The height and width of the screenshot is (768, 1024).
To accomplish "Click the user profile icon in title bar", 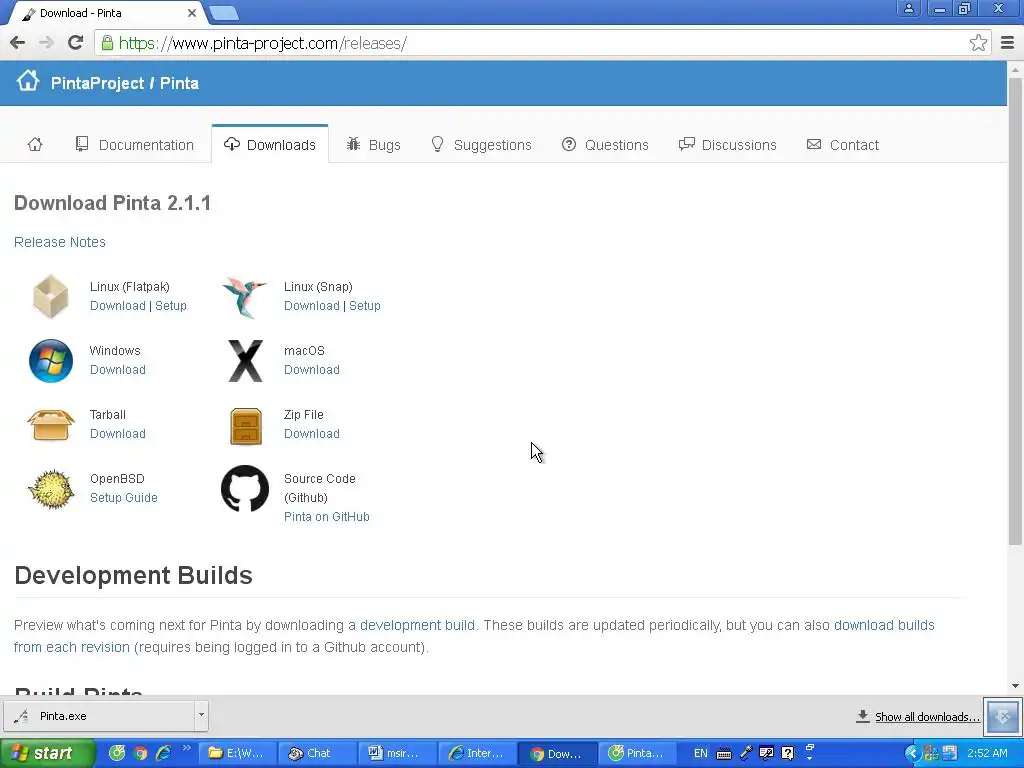I will pos(908,8).
